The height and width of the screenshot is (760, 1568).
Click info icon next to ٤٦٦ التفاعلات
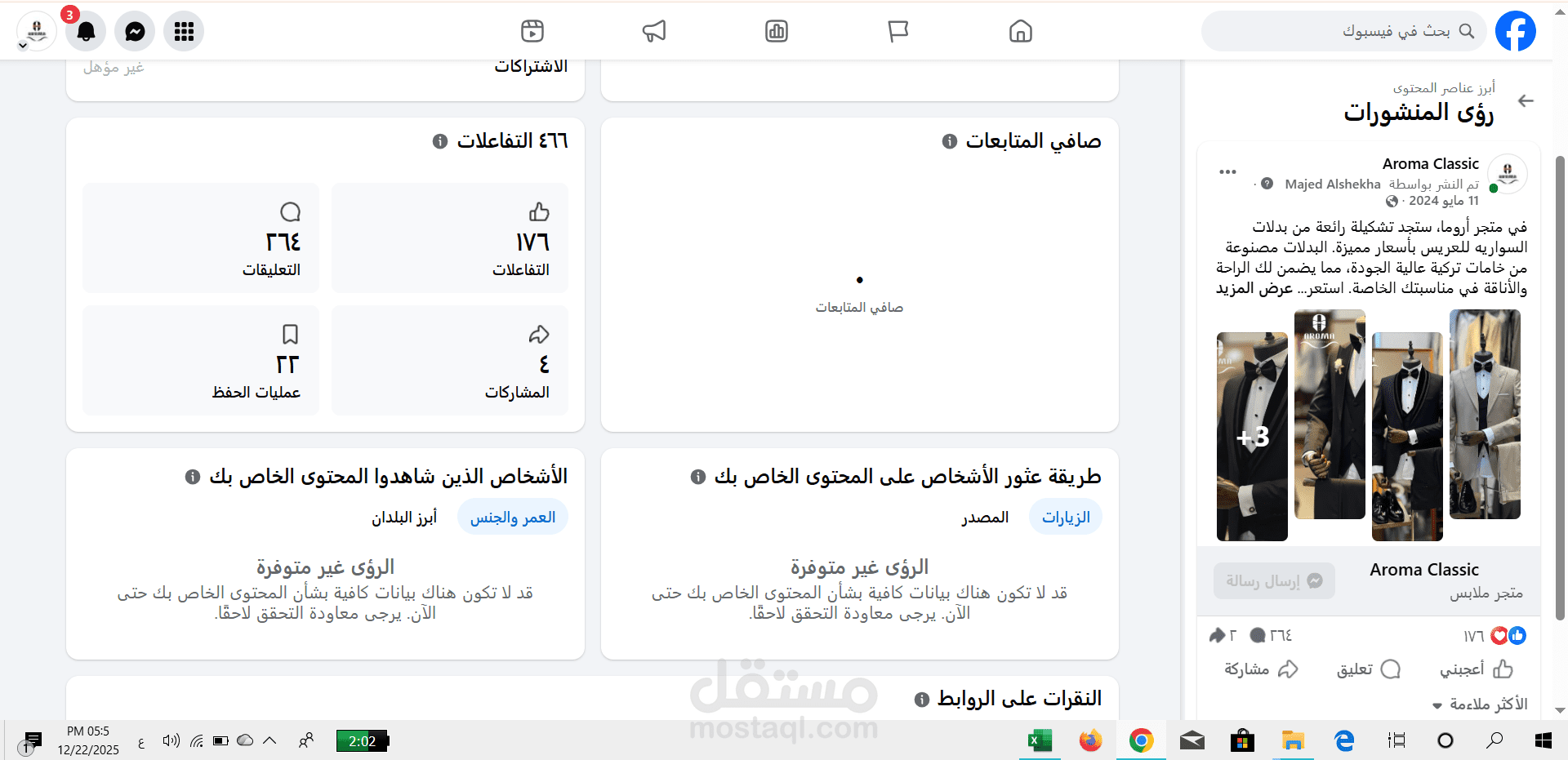440,141
